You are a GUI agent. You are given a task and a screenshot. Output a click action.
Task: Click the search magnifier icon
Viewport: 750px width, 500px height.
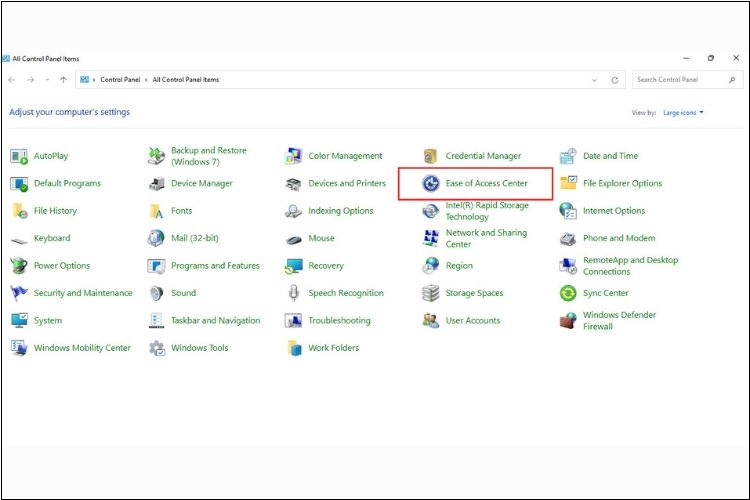(732, 80)
